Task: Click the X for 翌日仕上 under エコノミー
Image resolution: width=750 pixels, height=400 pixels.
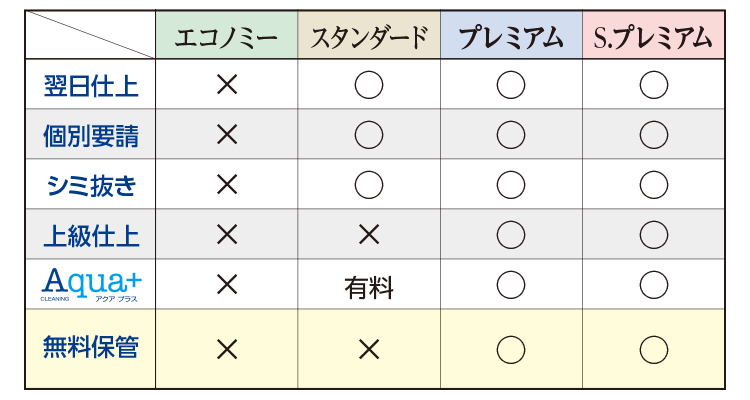Action: tap(227, 85)
